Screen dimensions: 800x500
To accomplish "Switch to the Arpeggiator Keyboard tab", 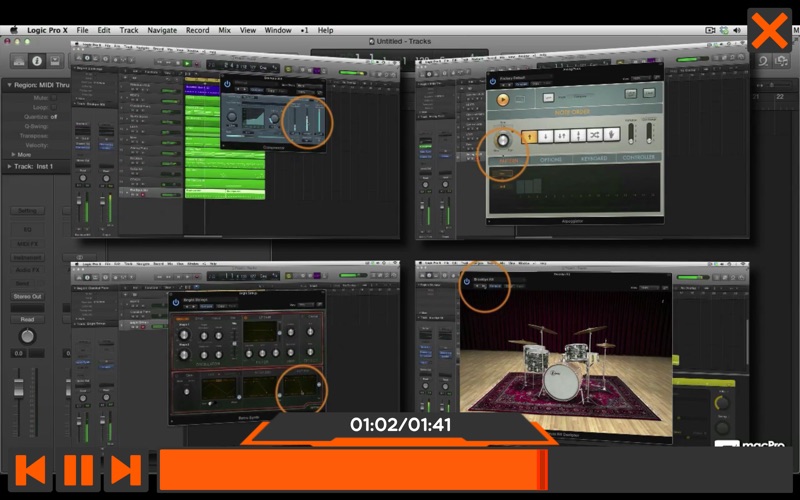I will [x=593, y=159].
